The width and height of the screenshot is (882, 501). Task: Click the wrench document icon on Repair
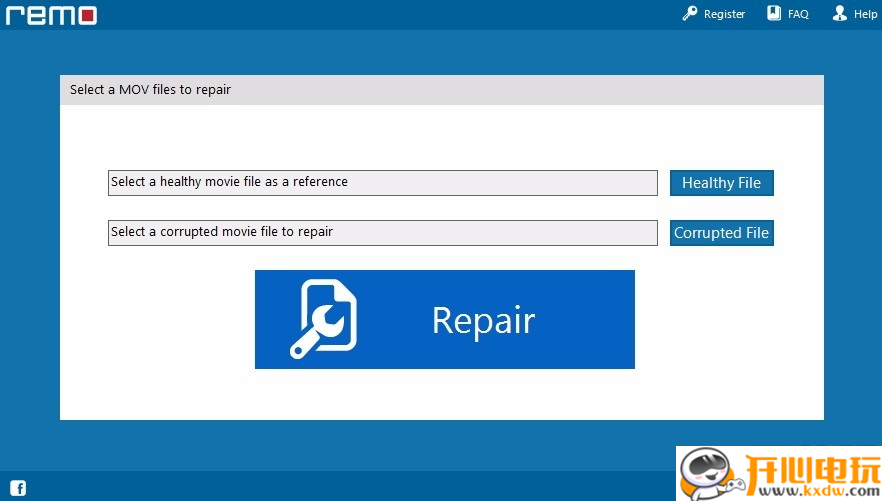tap(324, 320)
